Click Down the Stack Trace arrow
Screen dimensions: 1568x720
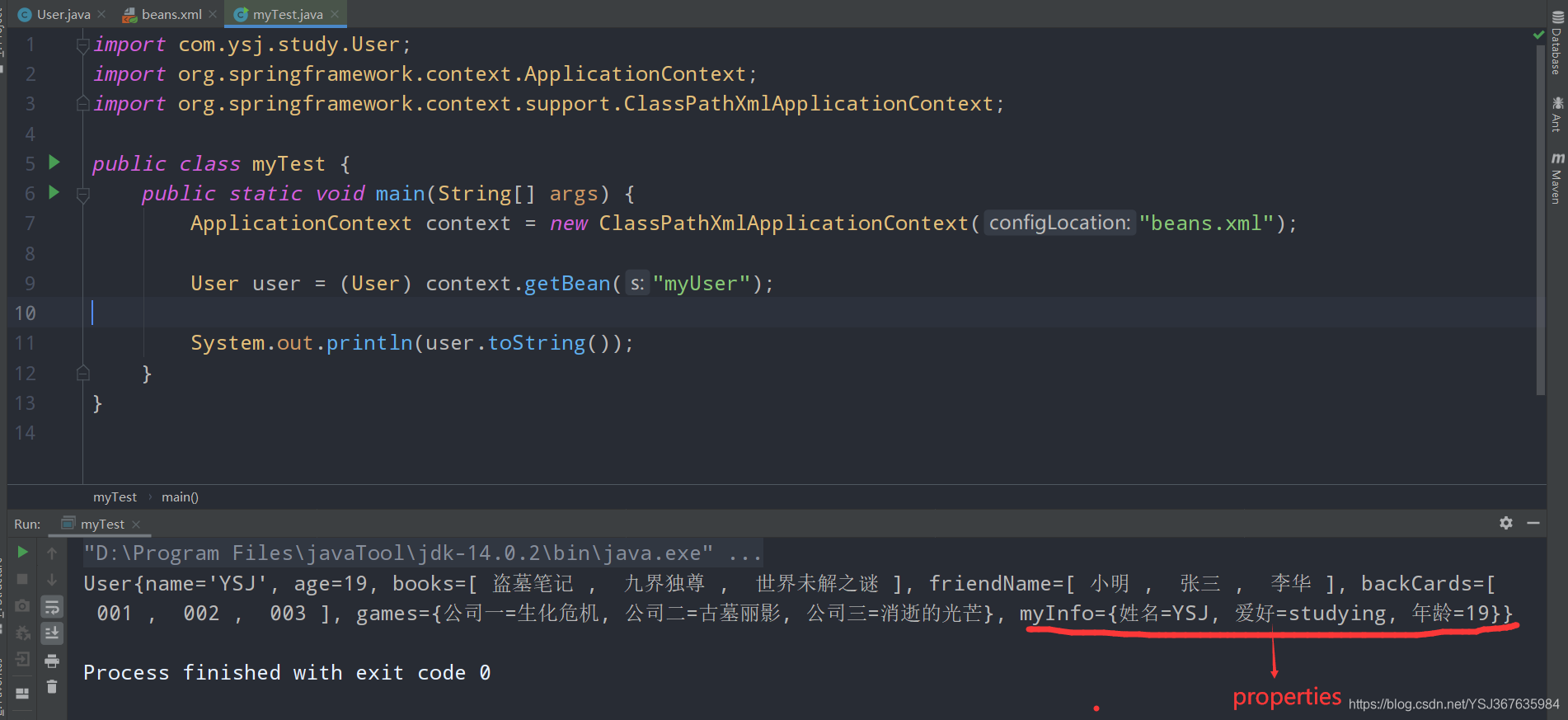pyautogui.click(x=52, y=579)
